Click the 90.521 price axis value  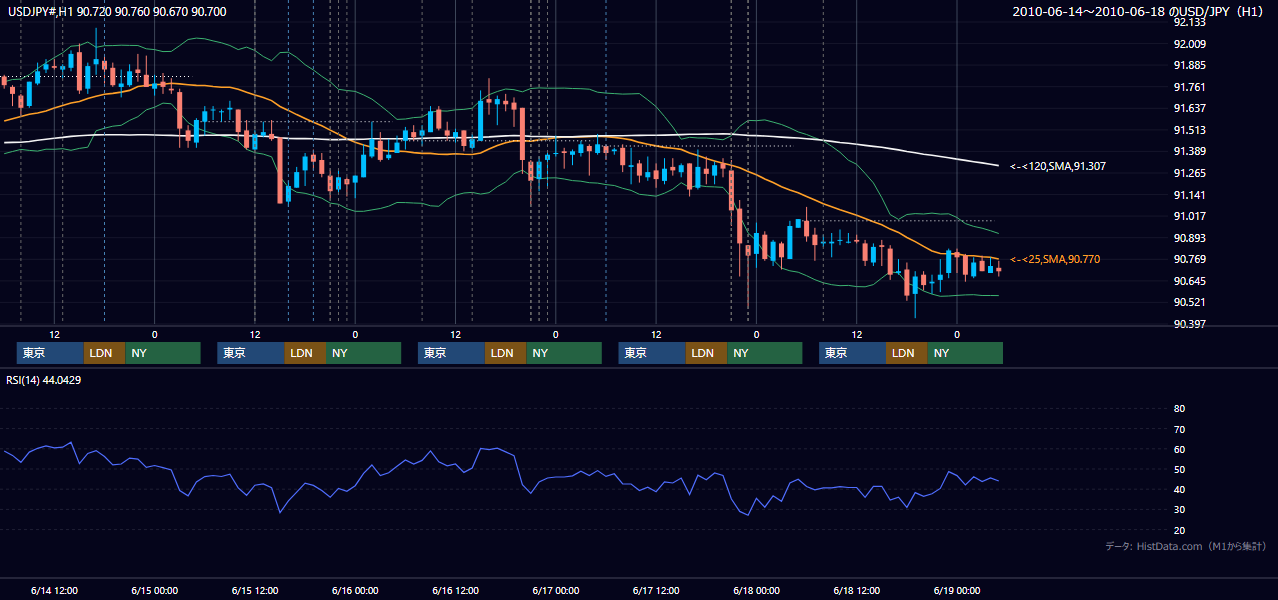point(1189,302)
